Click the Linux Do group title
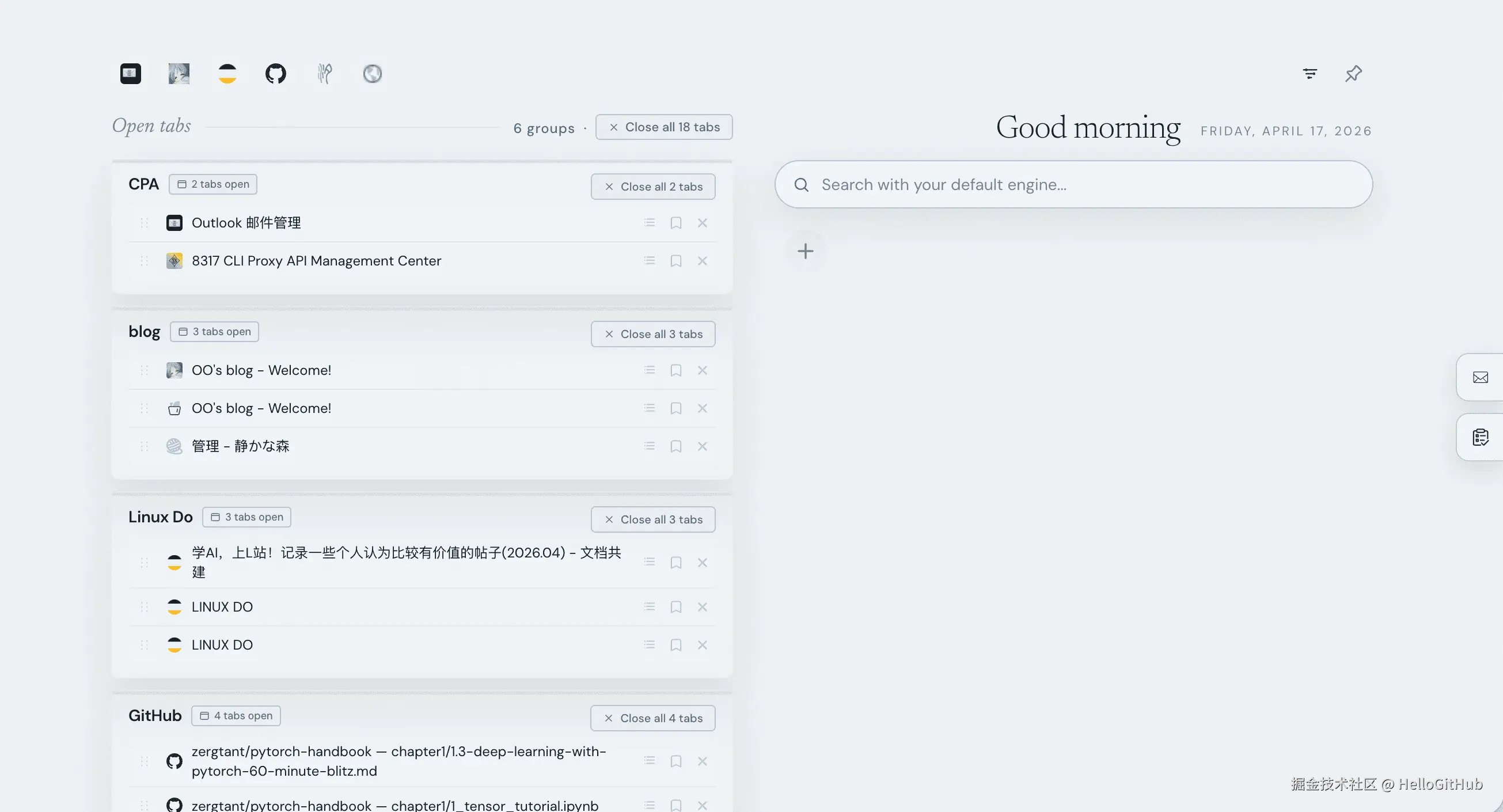Screen dimensions: 1503x812 (x=161, y=517)
